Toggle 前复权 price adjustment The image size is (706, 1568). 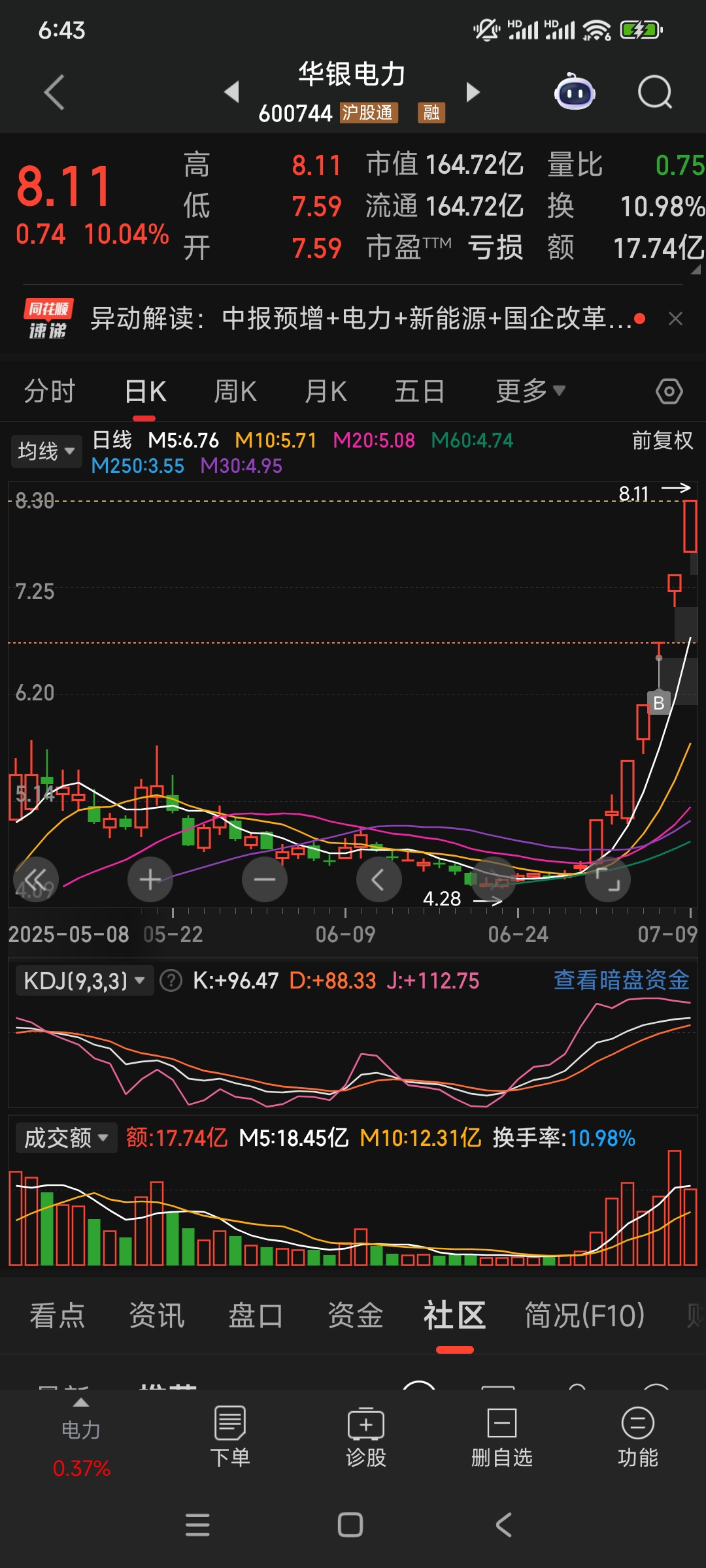(662, 440)
